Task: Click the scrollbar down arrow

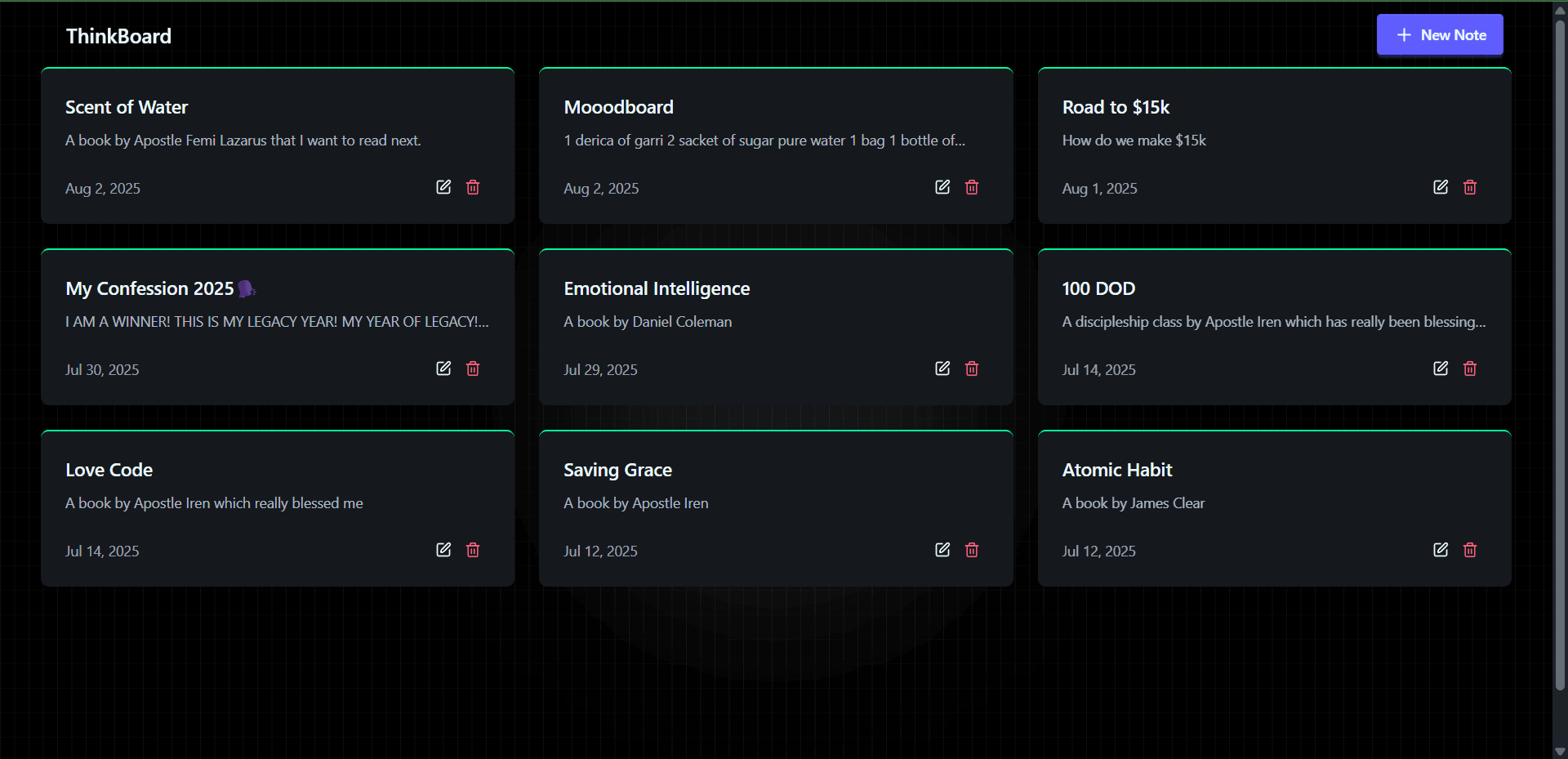Action: 1560,751
